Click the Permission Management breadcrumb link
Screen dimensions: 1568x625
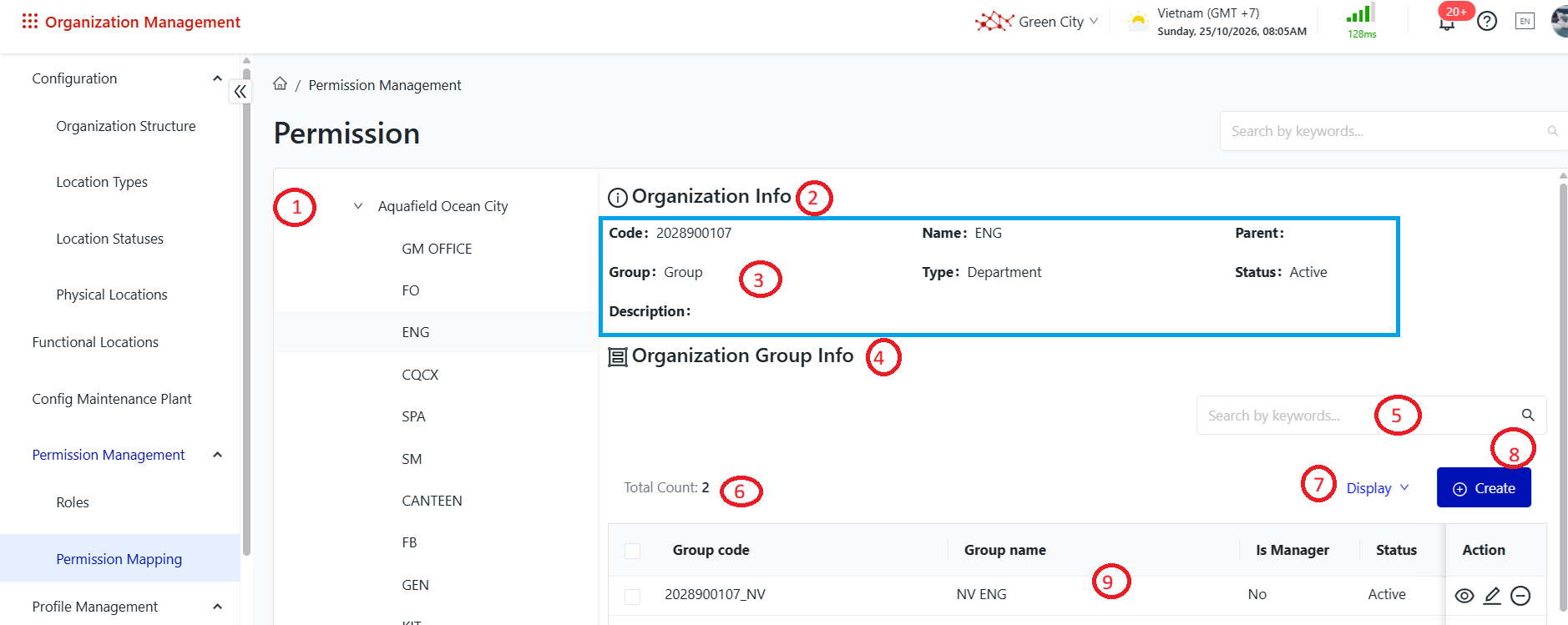[x=385, y=85]
